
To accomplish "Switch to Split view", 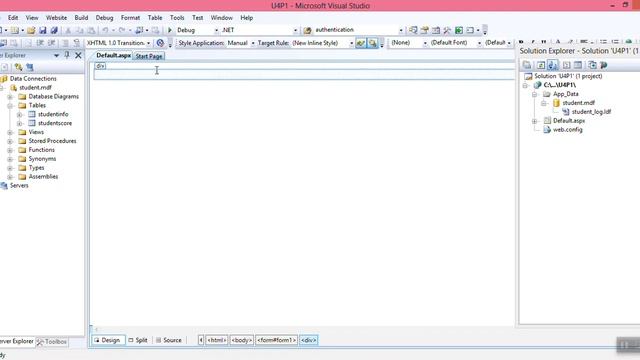I will [138, 340].
